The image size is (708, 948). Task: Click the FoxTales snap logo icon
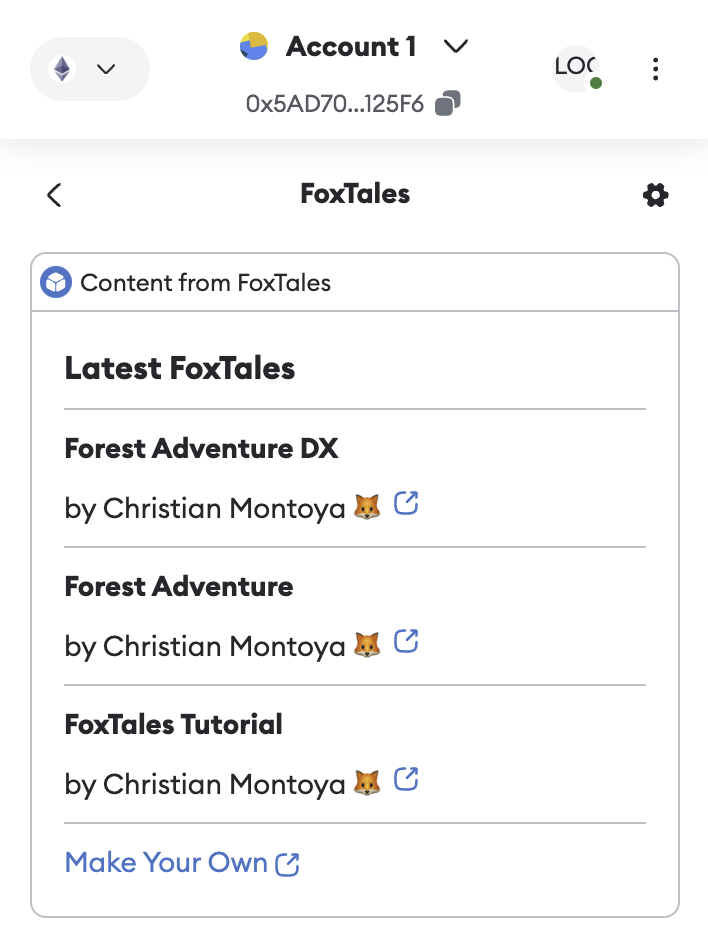(x=55, y=282)
